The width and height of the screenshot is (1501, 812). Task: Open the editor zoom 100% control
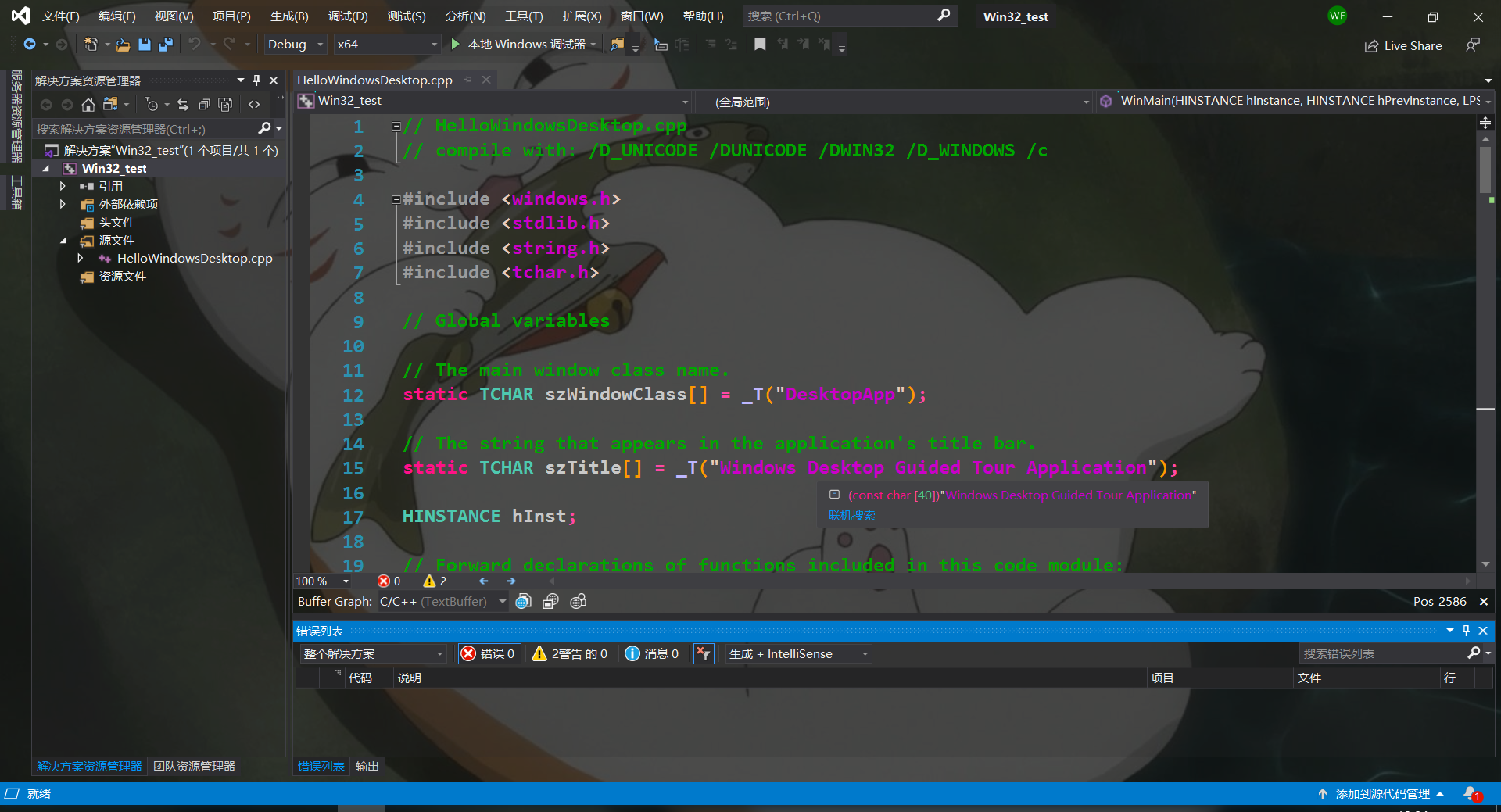321,581
